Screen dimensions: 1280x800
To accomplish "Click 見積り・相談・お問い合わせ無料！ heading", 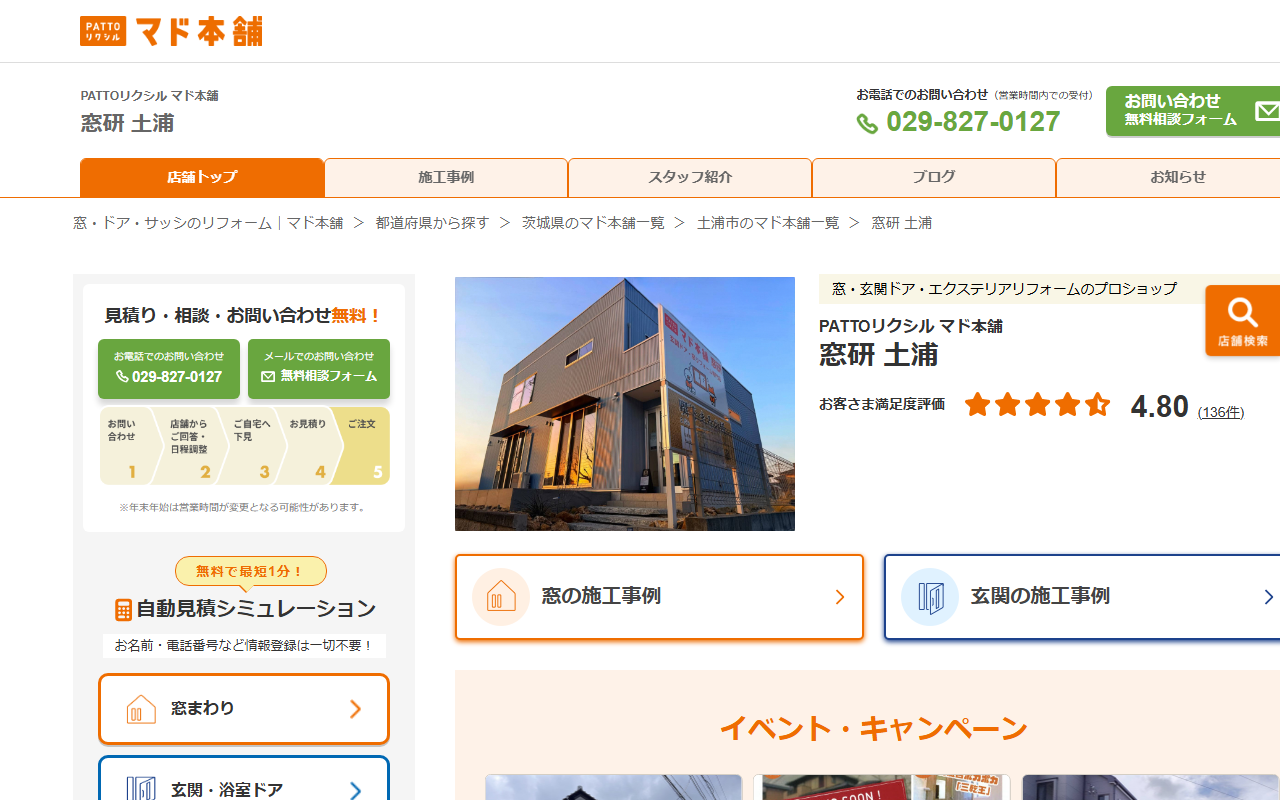I will pyautogui.click(x=244, y=315).
